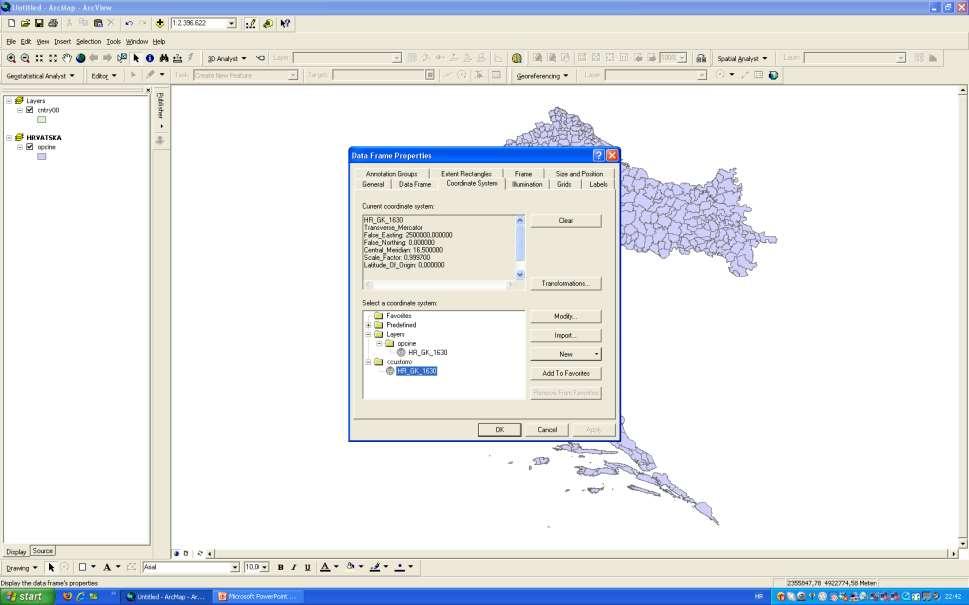Viewport: 969px width, 605px height.
Task: Collapse the HRVATSKA data frame tree node
Action: click(9, 138)
